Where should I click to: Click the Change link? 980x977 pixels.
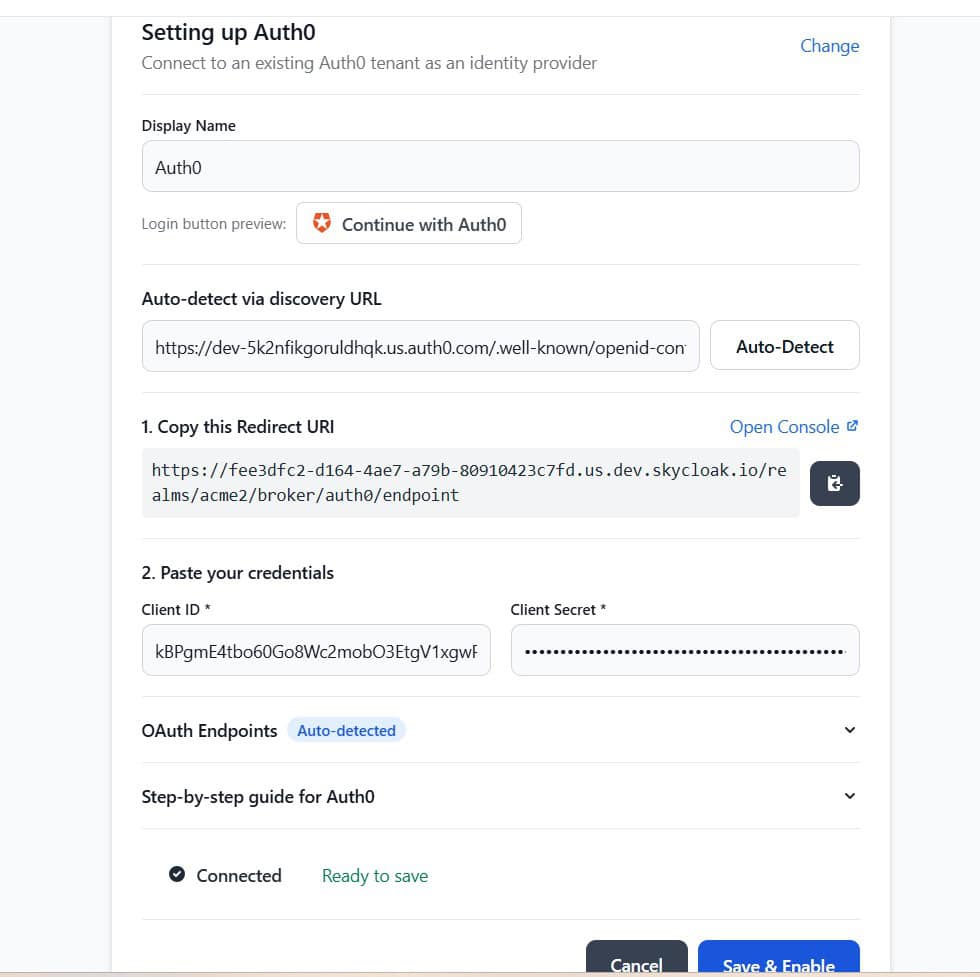tap(829, 46)
